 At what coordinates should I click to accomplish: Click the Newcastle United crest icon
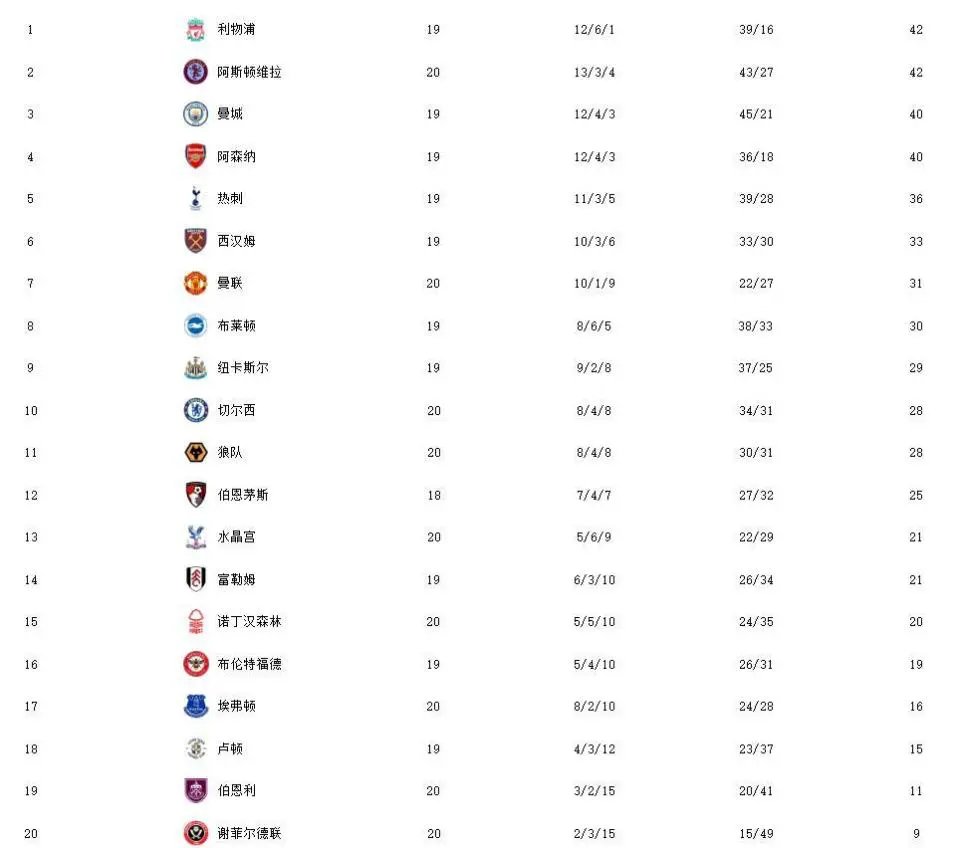pyautogui.click(x=195, y=368)
